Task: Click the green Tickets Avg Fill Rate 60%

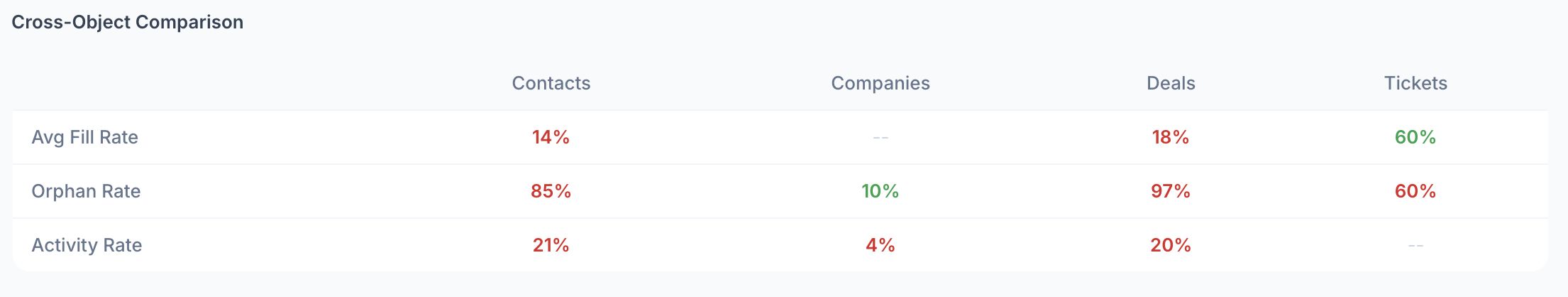Action: tap(1415, 137)
